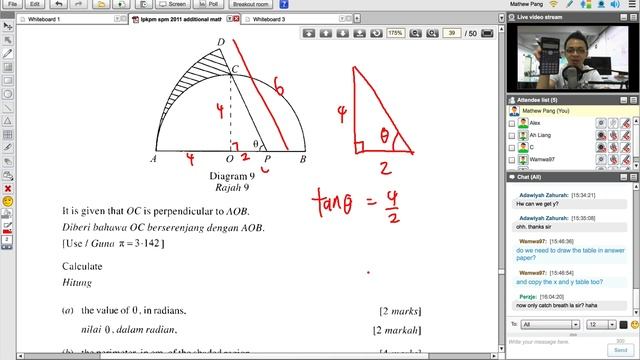Send the chat message
Screen dimensions: 640x360
click(620, 350)
